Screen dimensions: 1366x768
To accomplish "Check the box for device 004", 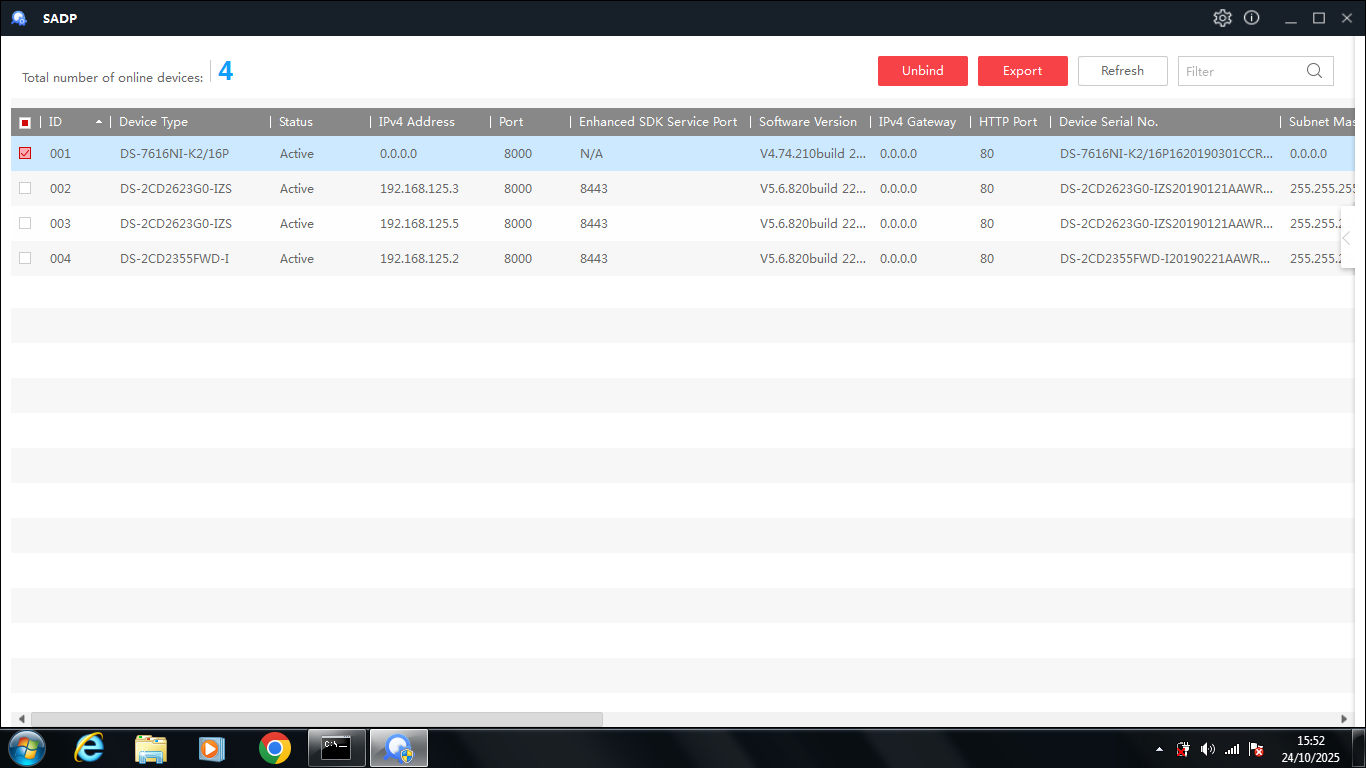I will click(x=25, y=258).
